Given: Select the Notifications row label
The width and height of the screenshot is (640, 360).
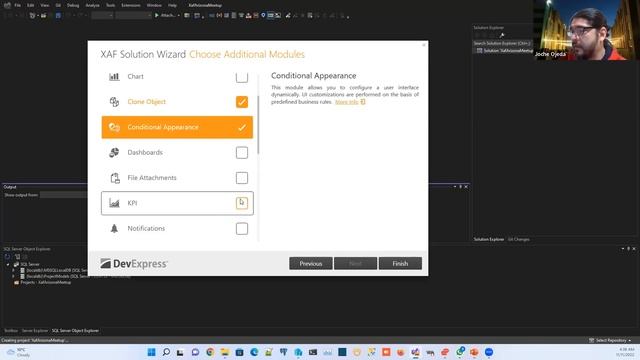Looking at the screenshot, I should pyautogui.click(x=146, y=228).
